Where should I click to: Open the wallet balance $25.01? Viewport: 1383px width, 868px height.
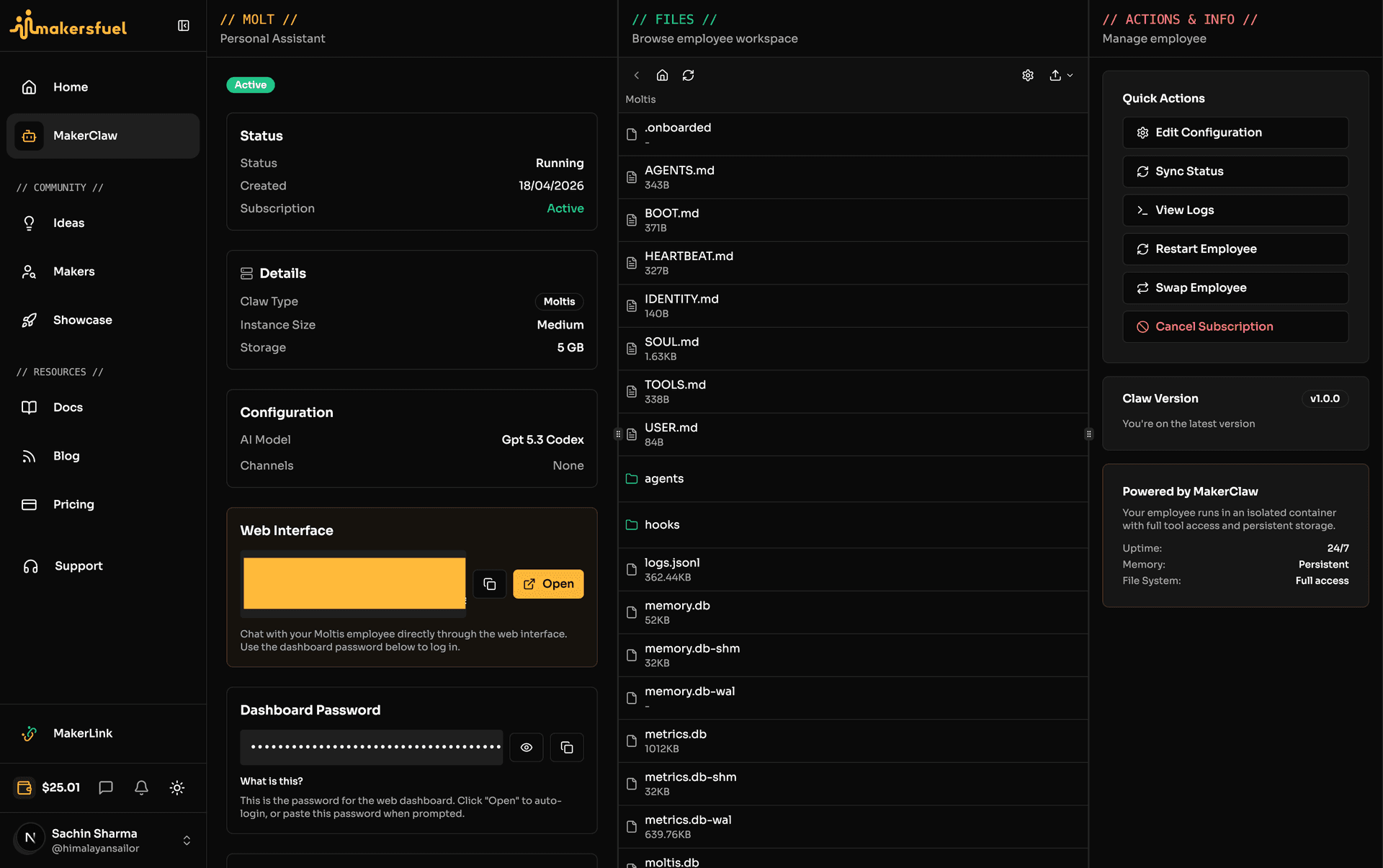coord(48,787)
